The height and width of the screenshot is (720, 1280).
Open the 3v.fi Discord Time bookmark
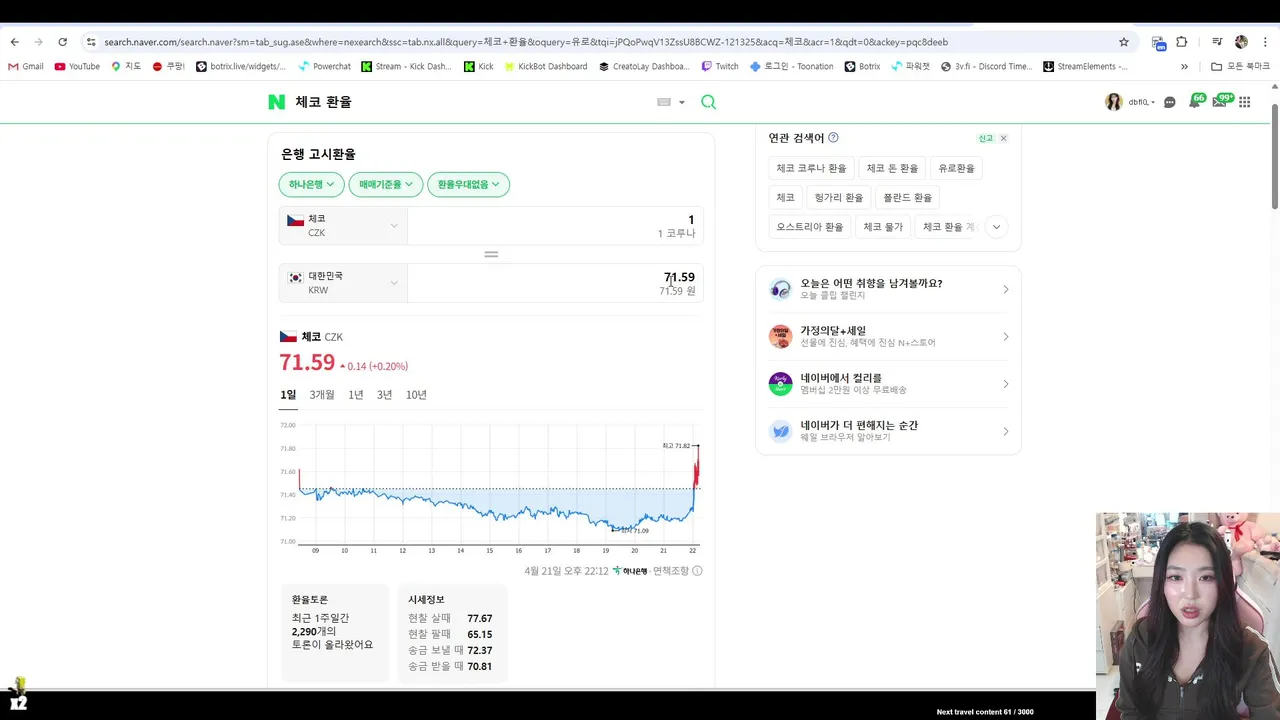985,66
